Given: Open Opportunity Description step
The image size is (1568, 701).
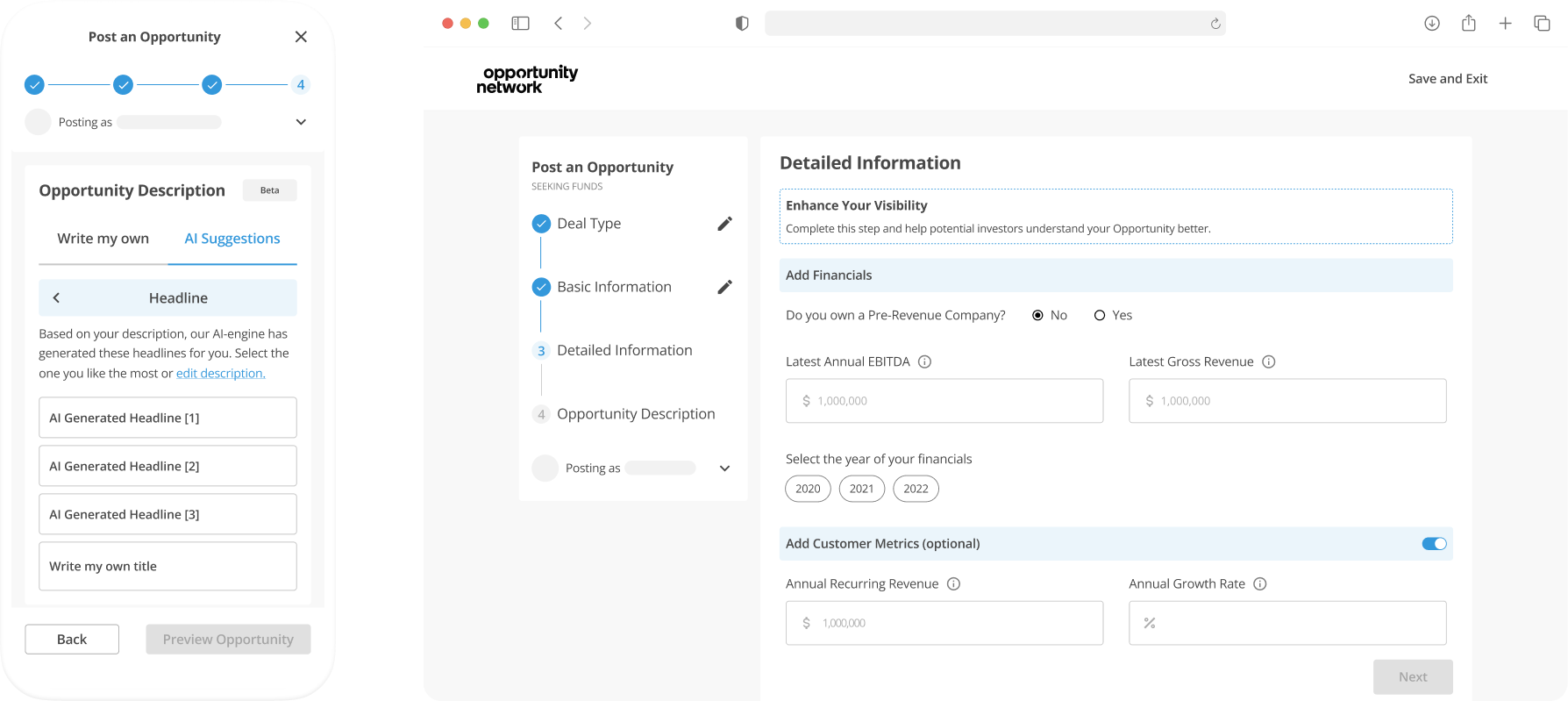Looking at the screenshot, I should coord(636,414).
